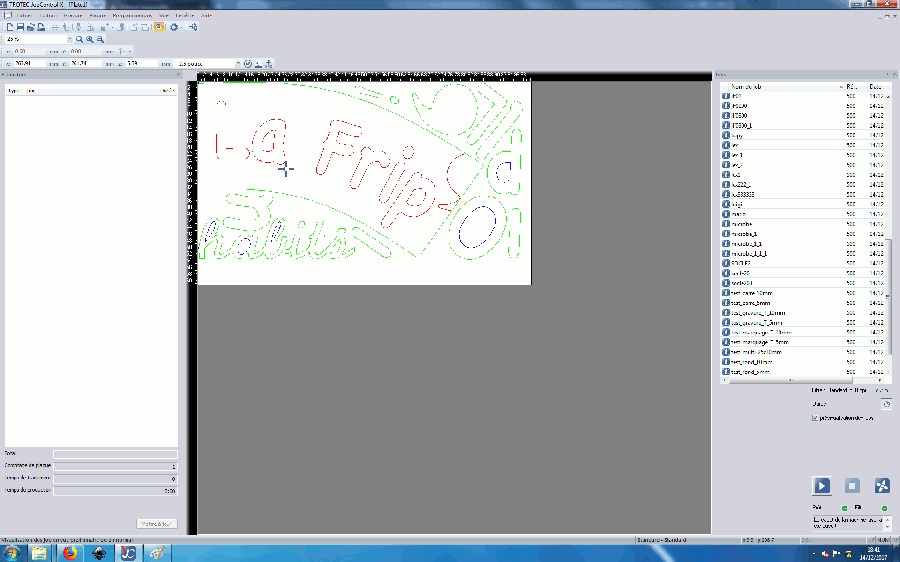
Task: Open Inkscape from the taskbar
Action: pos(99,553)
